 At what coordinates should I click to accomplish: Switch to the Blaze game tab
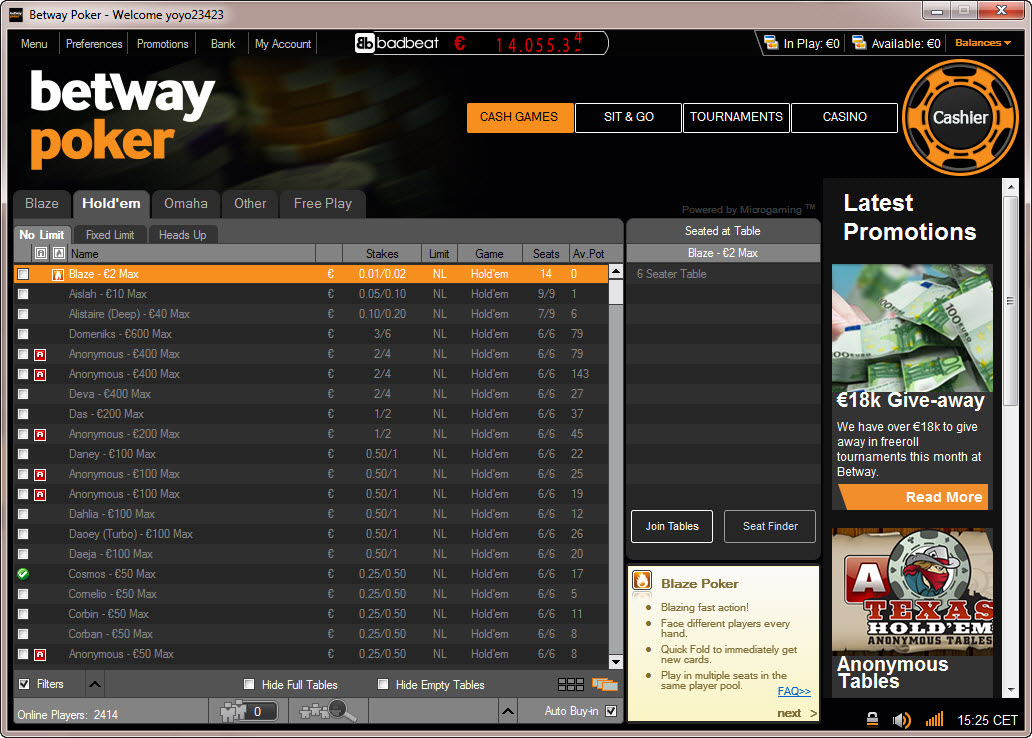tap(41, 204)
